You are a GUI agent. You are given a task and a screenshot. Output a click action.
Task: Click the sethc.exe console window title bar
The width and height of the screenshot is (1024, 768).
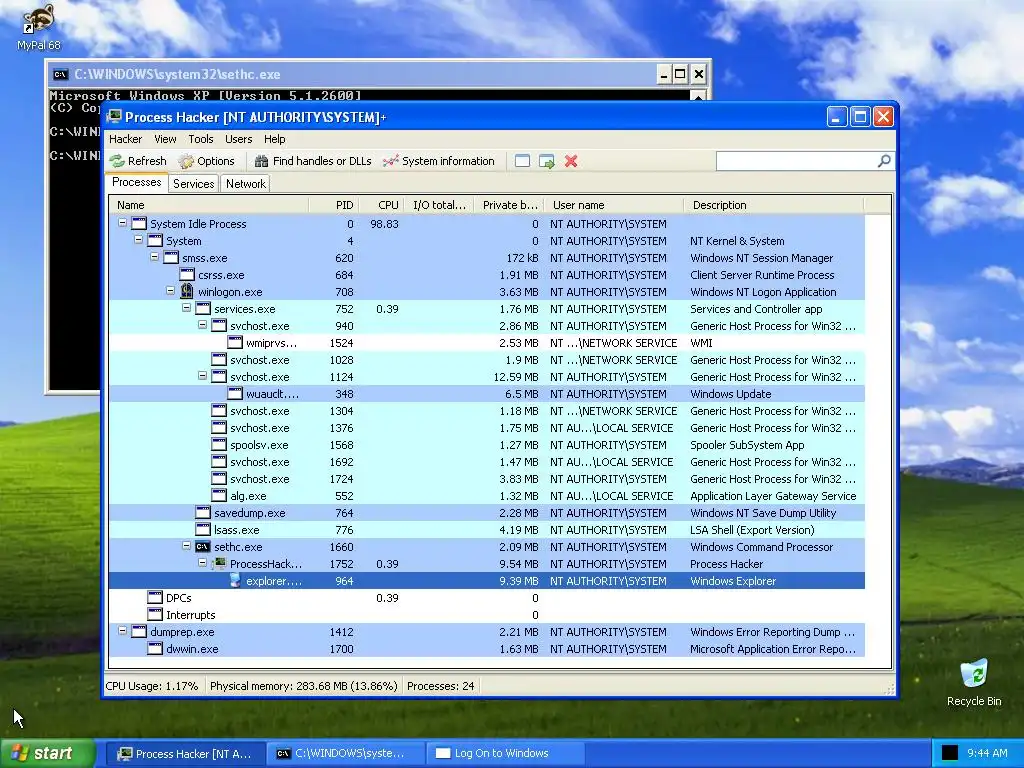click(x=353, y=74)
